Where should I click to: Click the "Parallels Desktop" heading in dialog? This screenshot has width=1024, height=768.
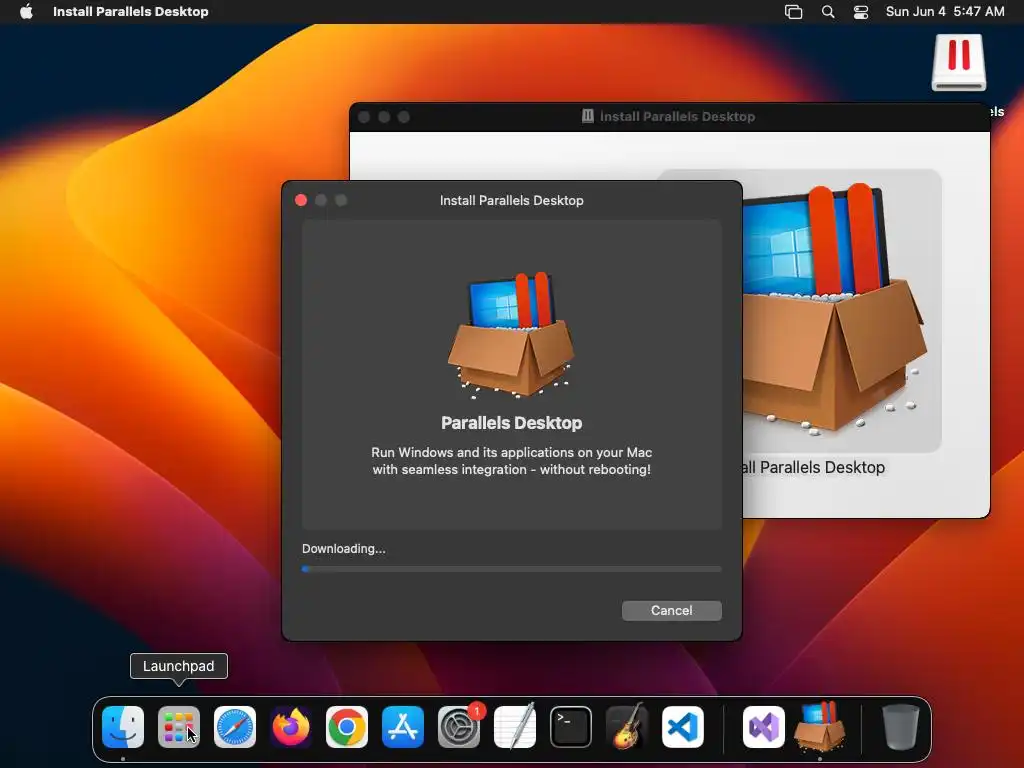(x=511, y=423)
